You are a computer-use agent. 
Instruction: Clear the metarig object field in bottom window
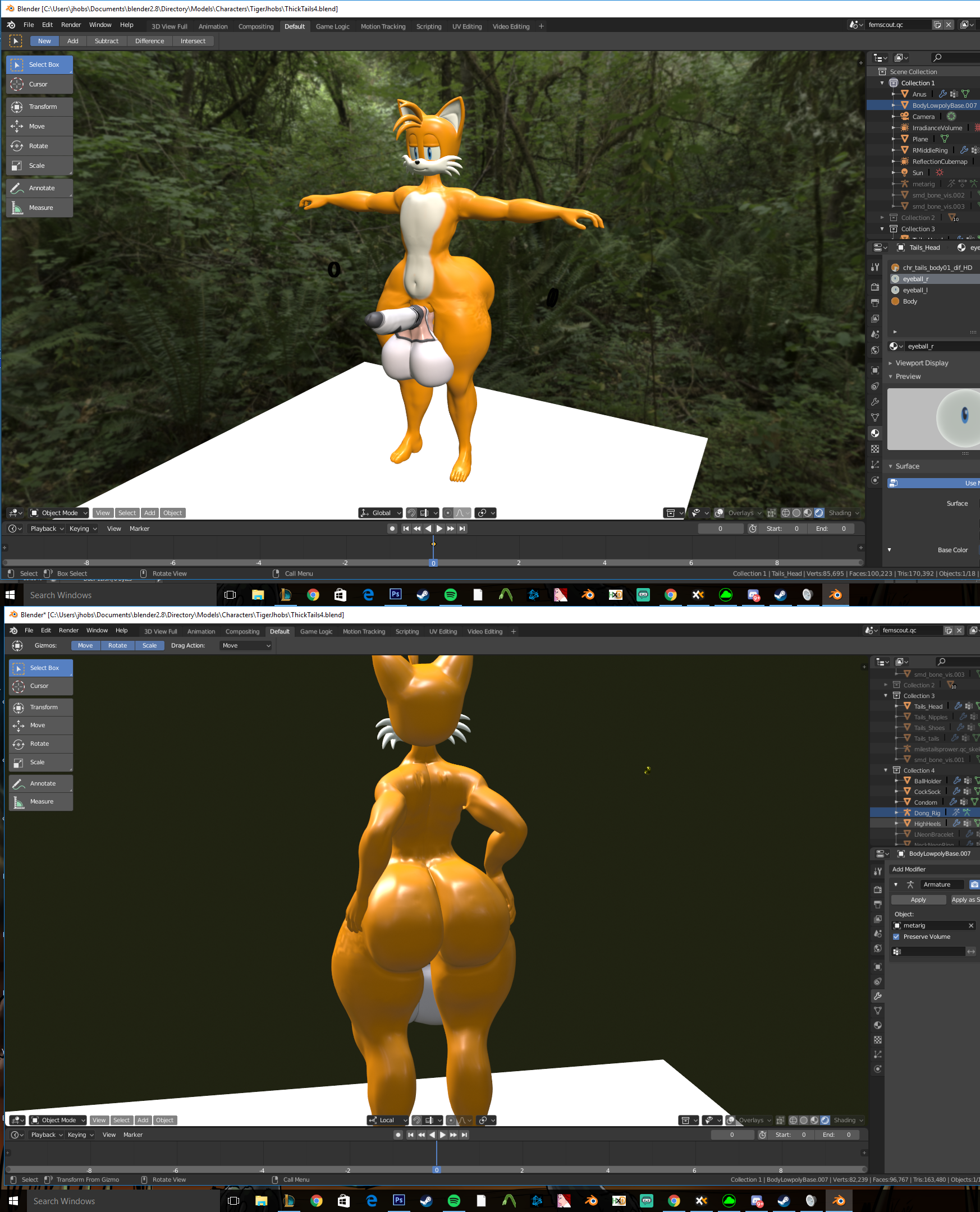pyautogui.click(x=971, y=925)
